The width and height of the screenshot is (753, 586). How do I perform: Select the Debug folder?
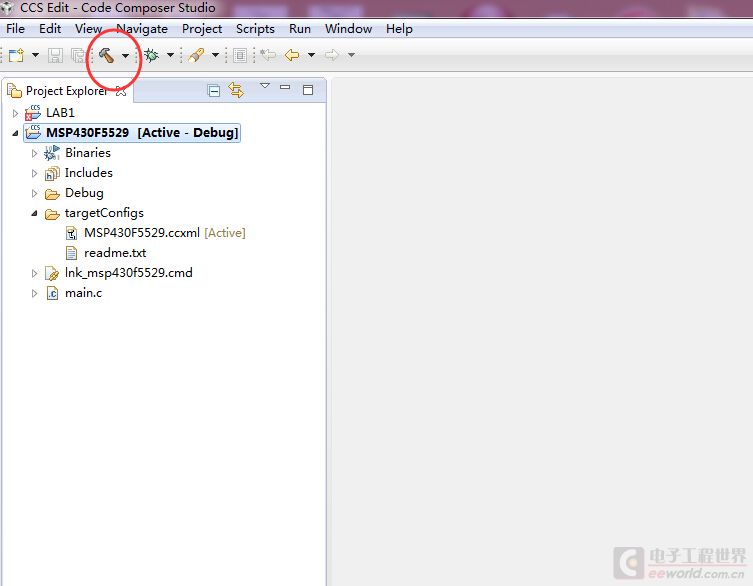84,193
